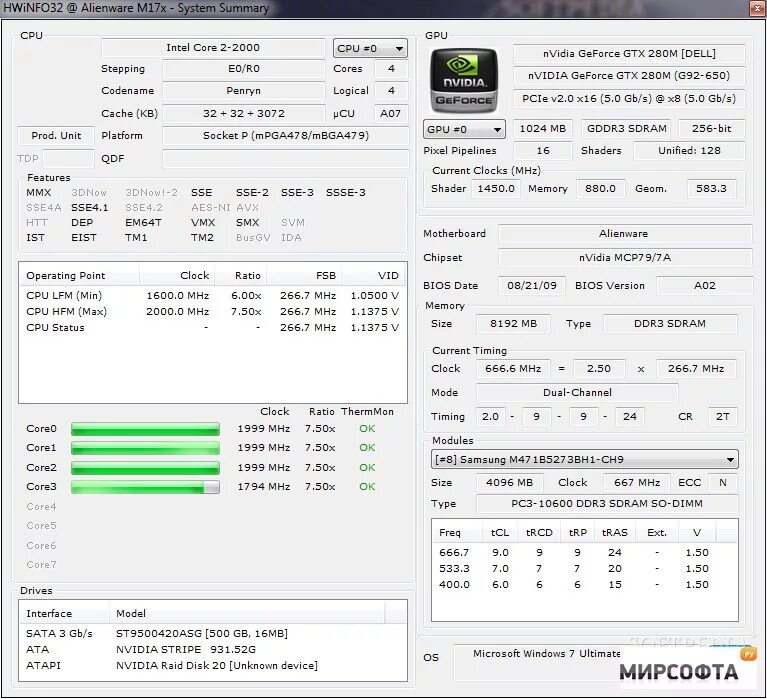The image size is (767, 699).
Task: Click the PC3-10600 DDR3 SDRAM SO-DIMM field
Action: (x=607, y=504)
